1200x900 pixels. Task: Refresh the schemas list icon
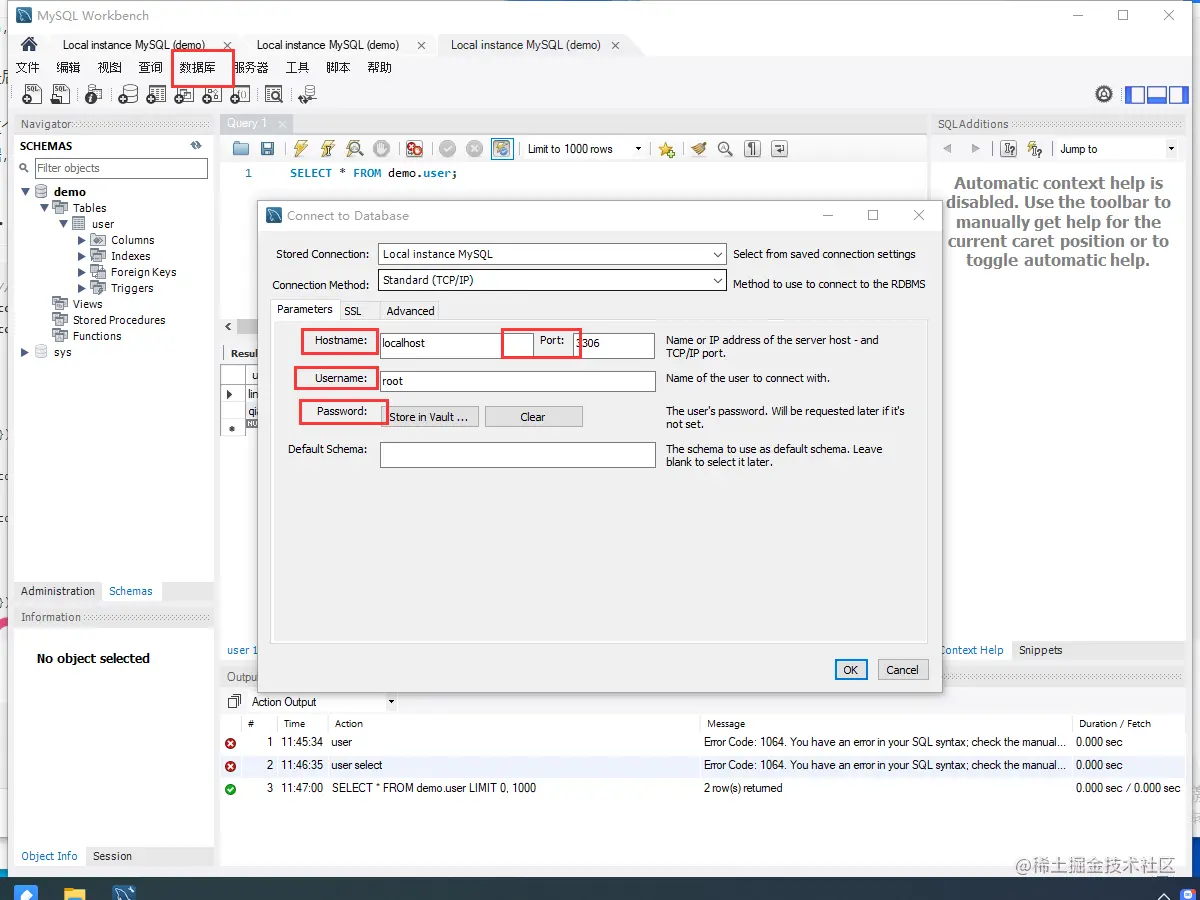point(196,146)
